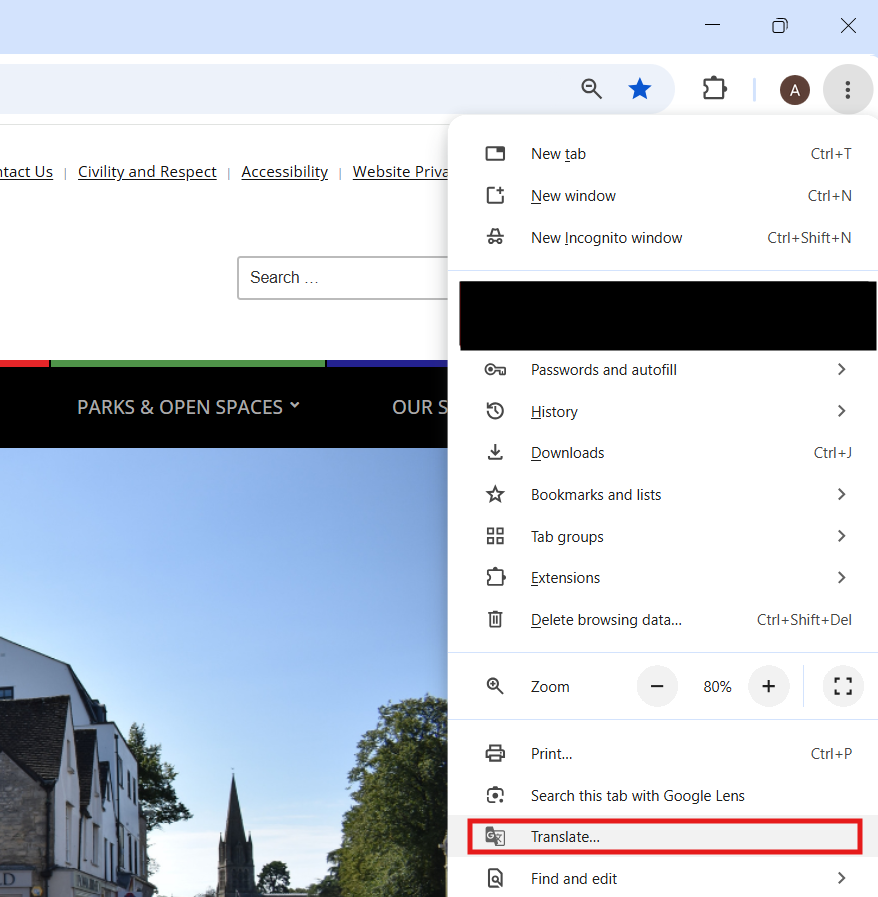The width and height of the screenshot is (878, 897).
Task: Choose Translate from the menu
Action: tap(665, 836)
